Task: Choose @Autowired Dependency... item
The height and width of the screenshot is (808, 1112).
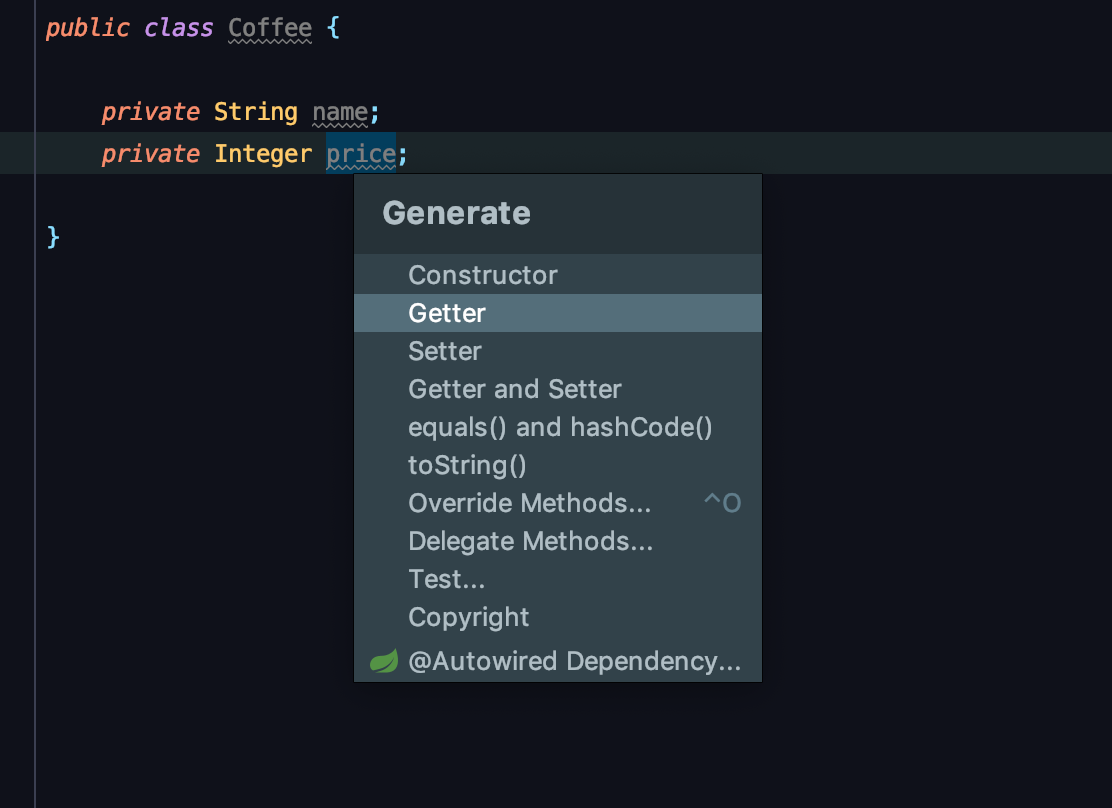Action: click(x=575, y=661)
